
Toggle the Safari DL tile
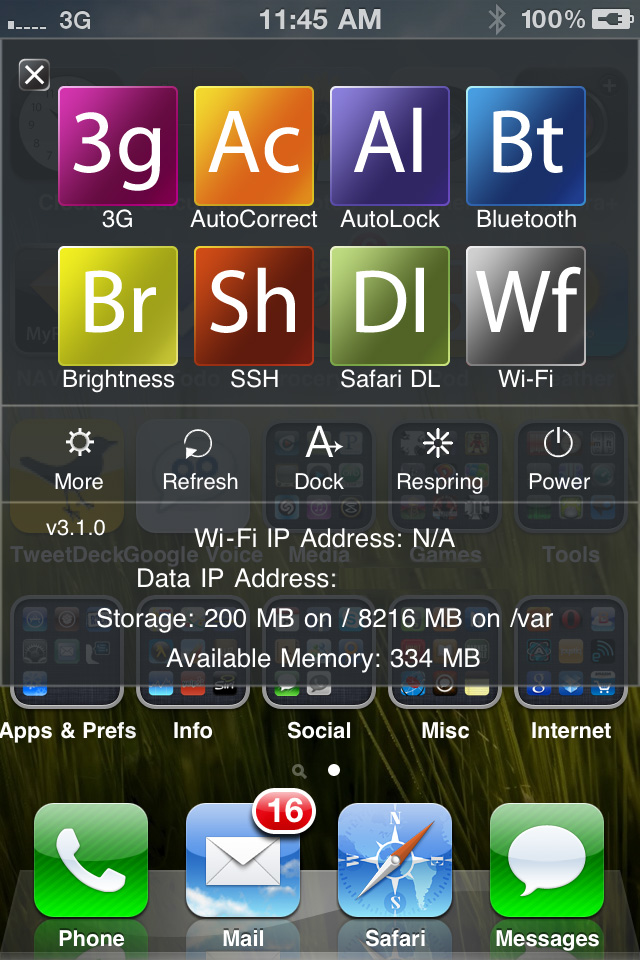[x=390, y=306]
